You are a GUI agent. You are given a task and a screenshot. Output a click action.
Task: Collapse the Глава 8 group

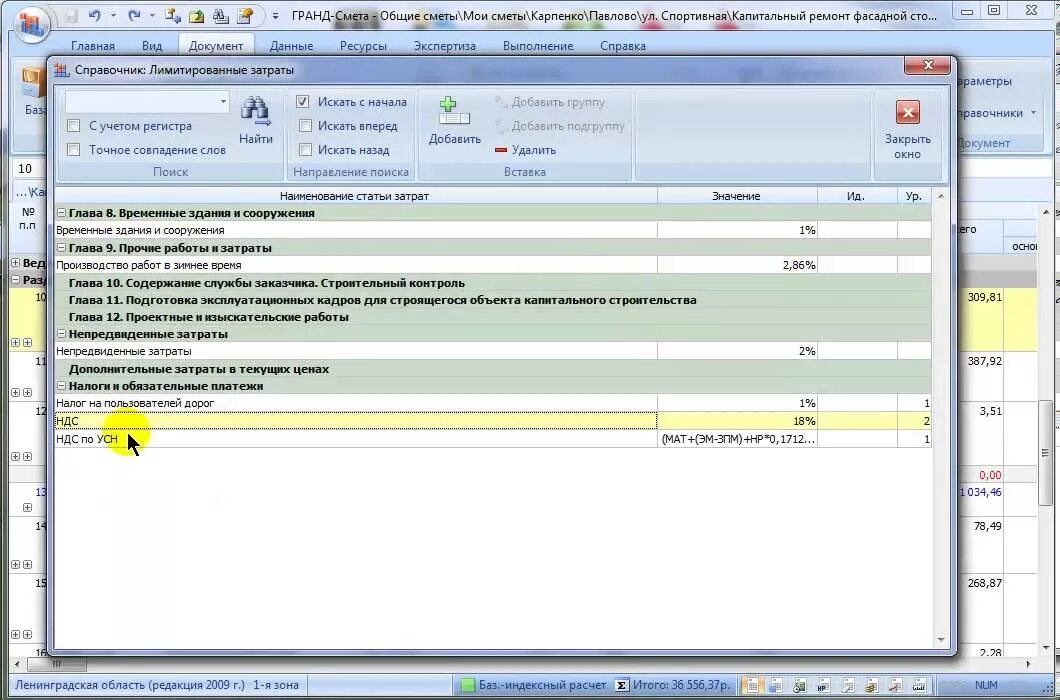[62, 213]
